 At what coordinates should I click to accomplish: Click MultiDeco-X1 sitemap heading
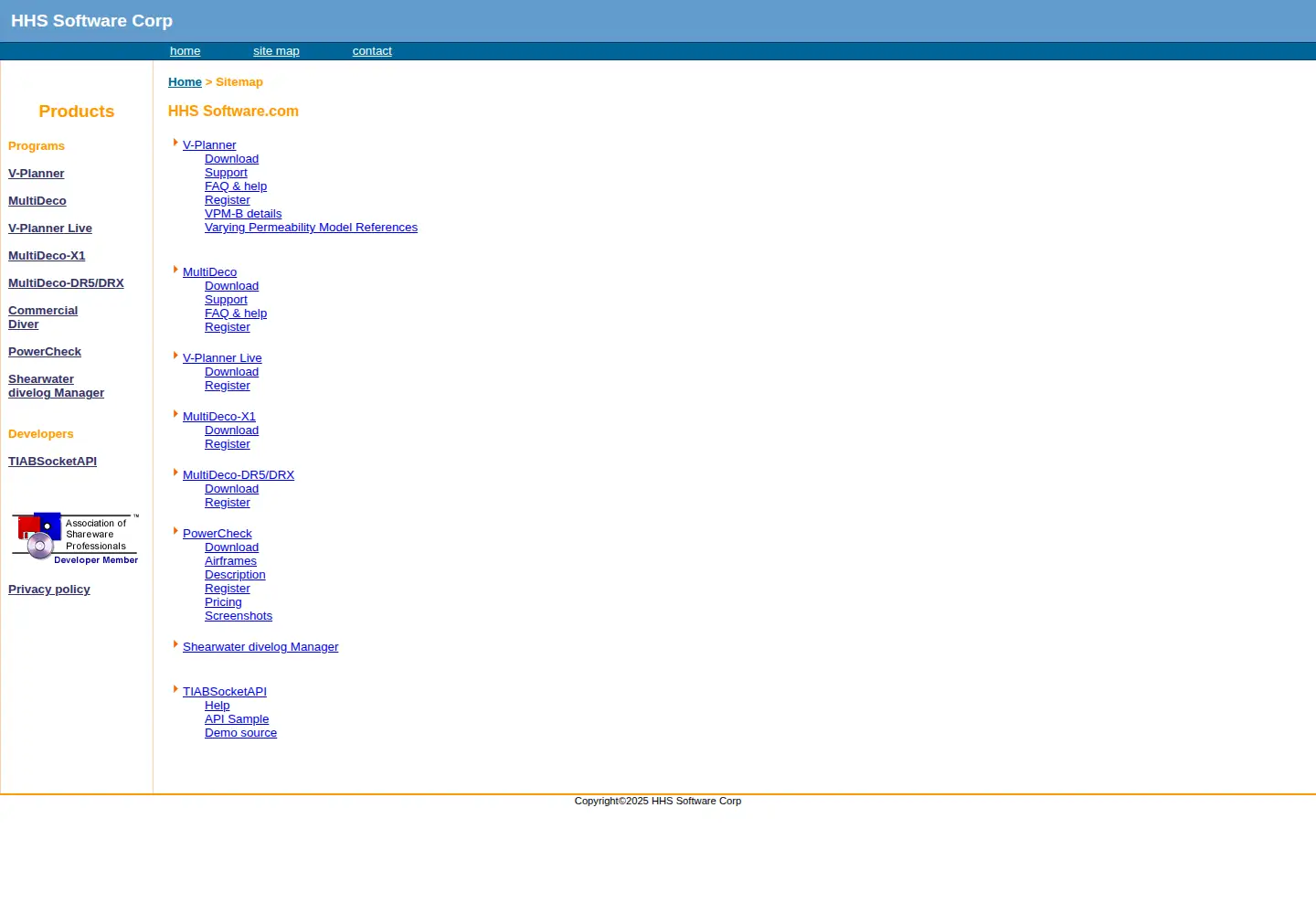pos(219,417)
